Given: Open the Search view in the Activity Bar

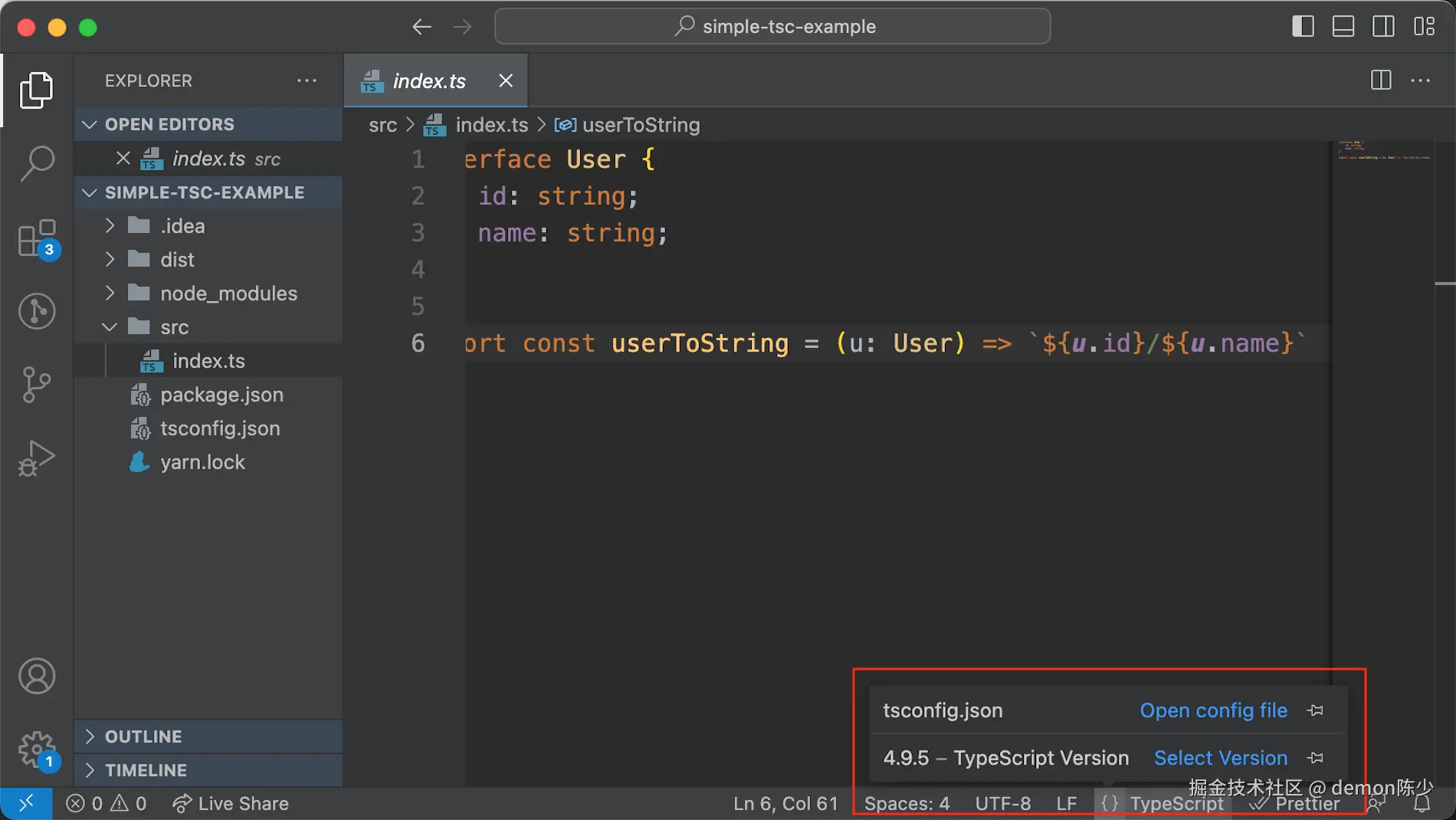Looking at the screenshot, I should pos(36,163).
